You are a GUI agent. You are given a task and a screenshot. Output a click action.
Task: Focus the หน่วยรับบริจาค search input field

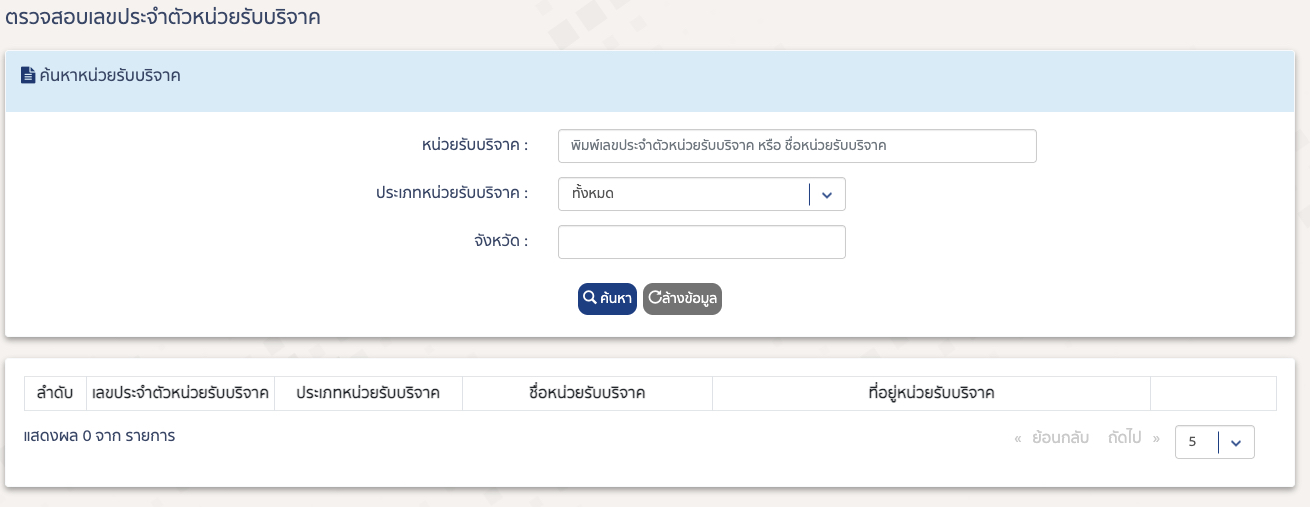[797, 146]
